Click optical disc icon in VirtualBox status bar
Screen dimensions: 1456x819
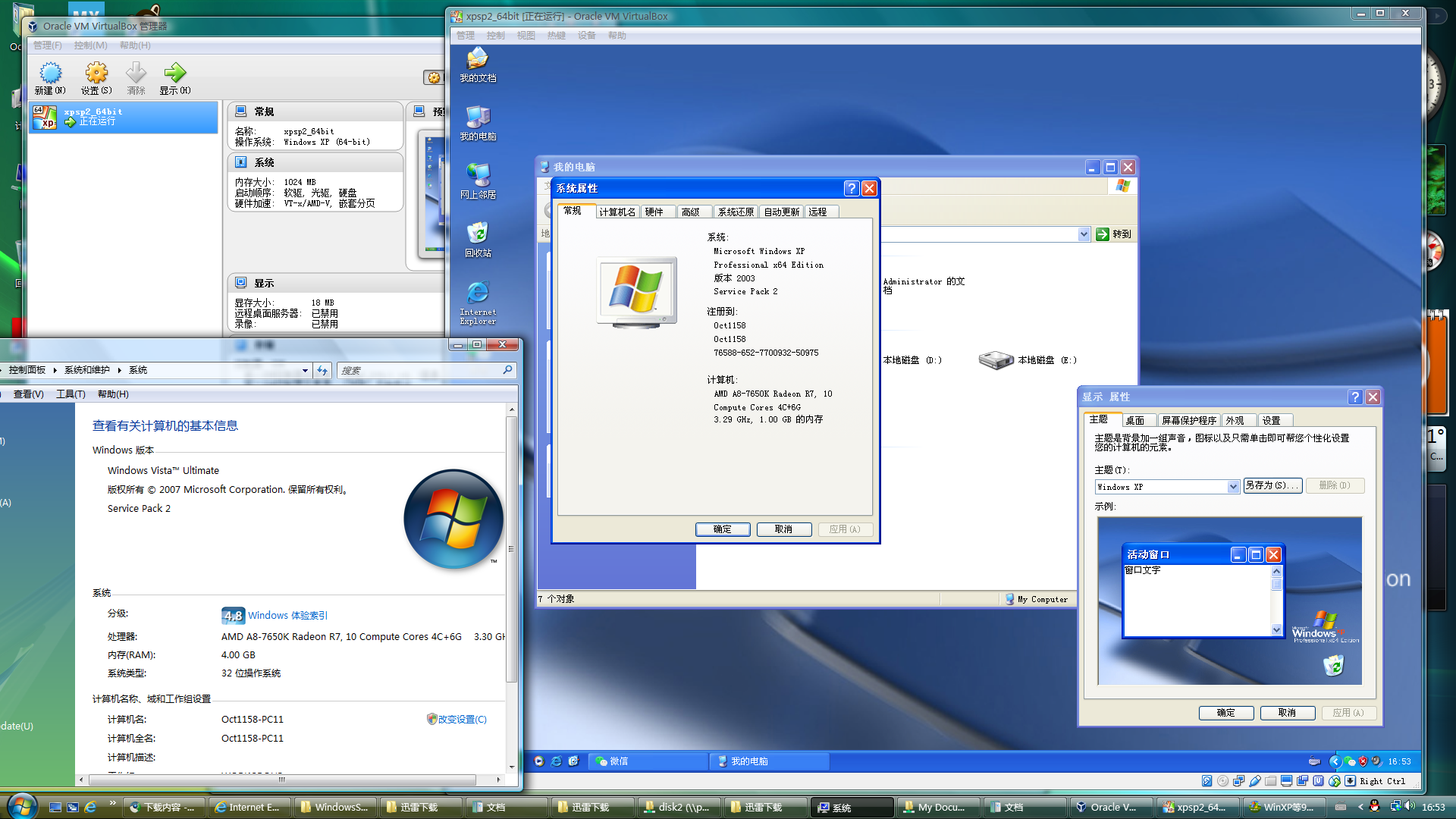[1222, 781]
